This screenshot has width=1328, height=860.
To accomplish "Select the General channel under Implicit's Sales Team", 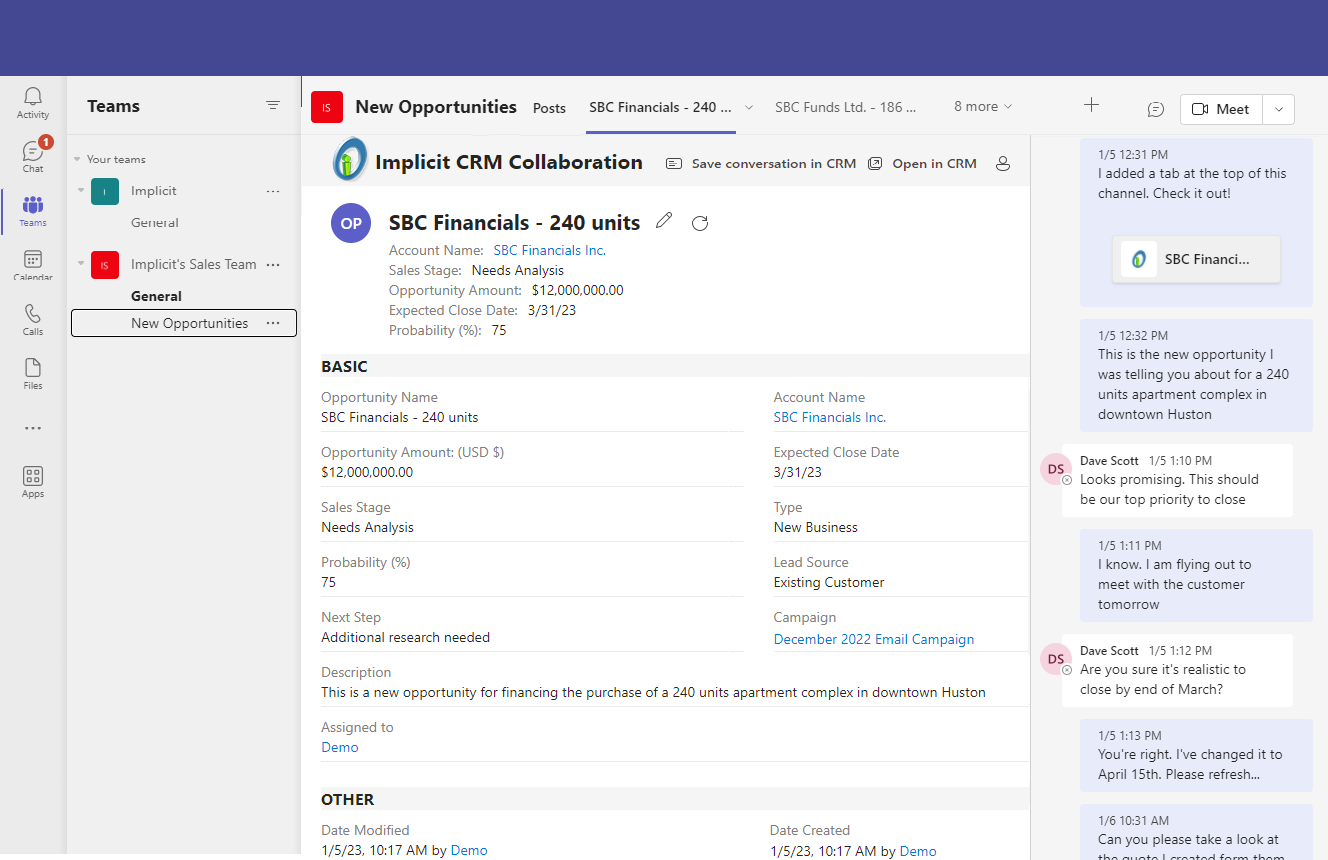I will pos(156,296).
